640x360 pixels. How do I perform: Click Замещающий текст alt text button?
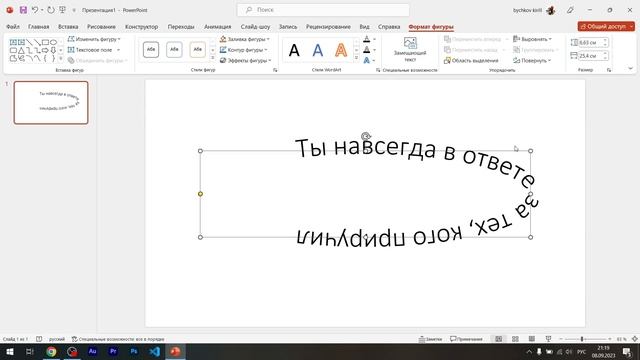pyautogui.click(x=410, y=49)
